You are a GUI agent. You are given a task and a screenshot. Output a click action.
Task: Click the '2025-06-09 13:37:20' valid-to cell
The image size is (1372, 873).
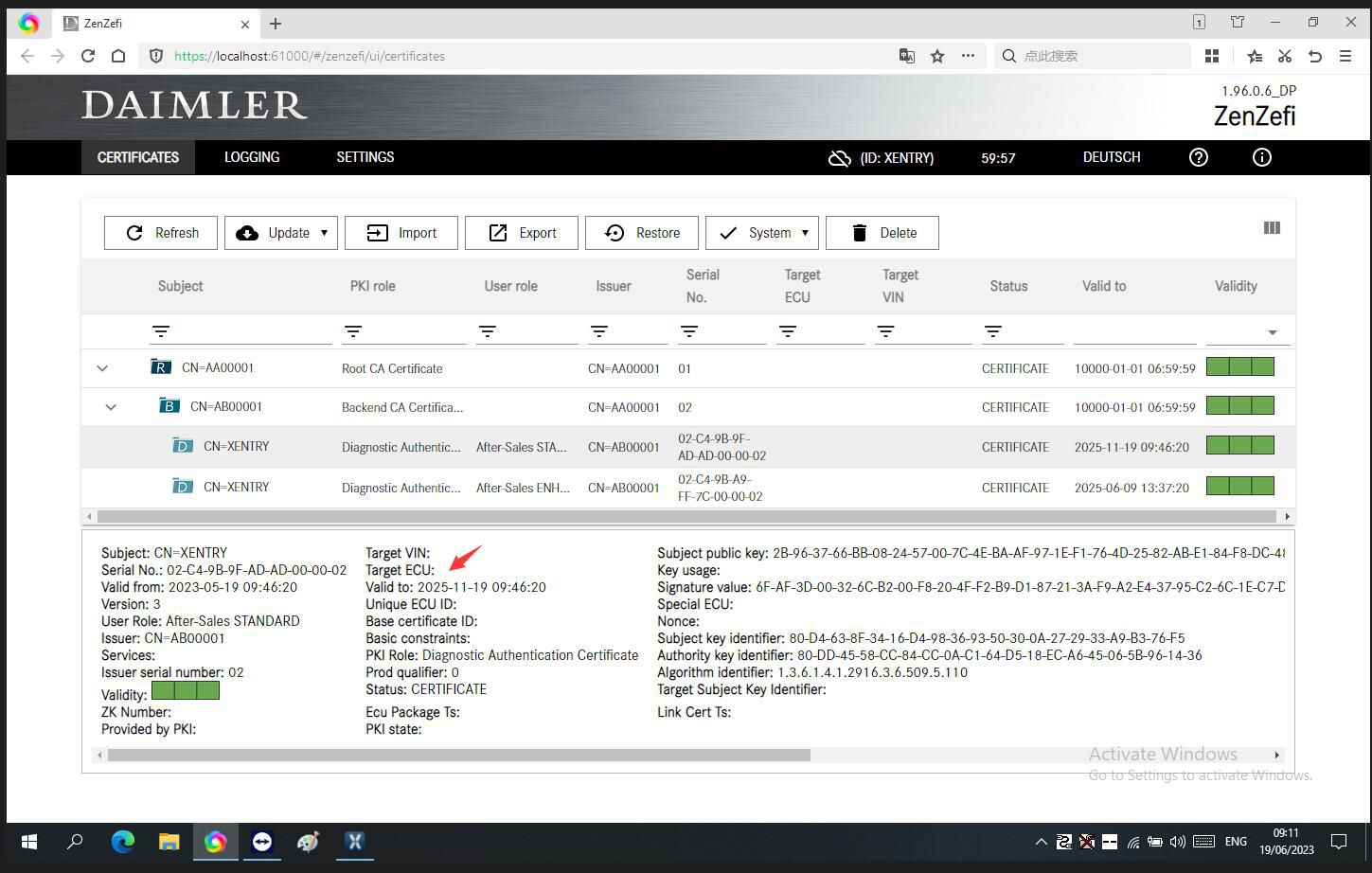click(x=1131, y=488)
